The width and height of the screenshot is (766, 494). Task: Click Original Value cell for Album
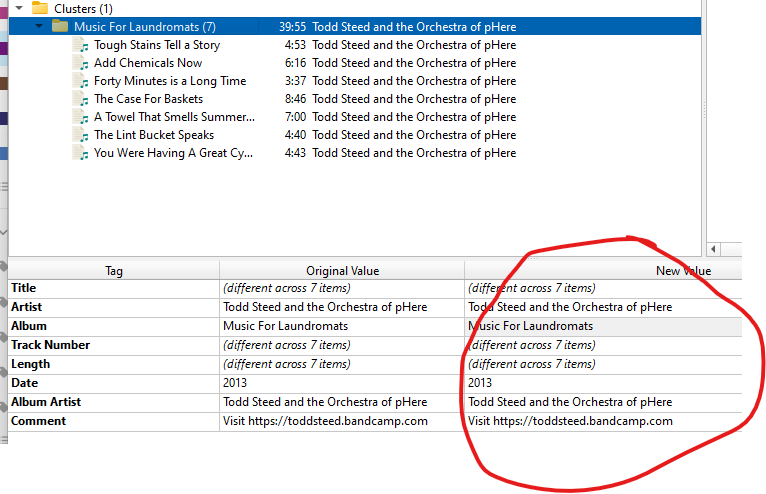pos(342,326)
